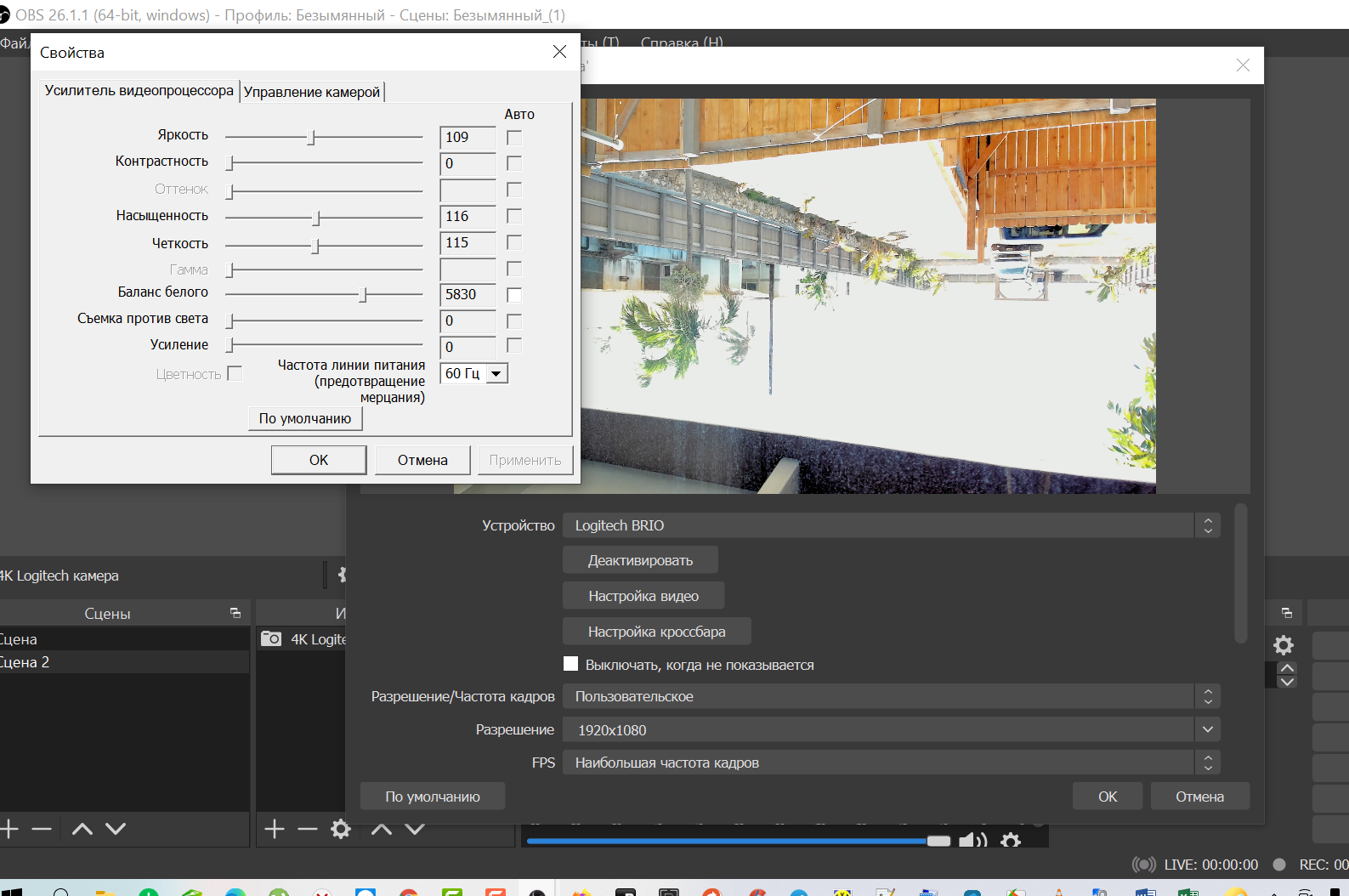Add a new scene with plus icon

pyautogui.click(x=9, y=829)
